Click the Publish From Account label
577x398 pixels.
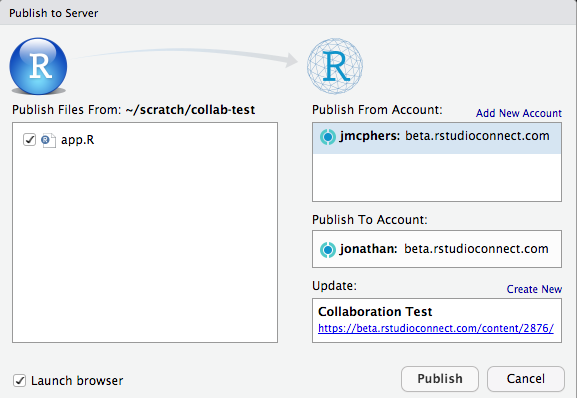(377, 110)
